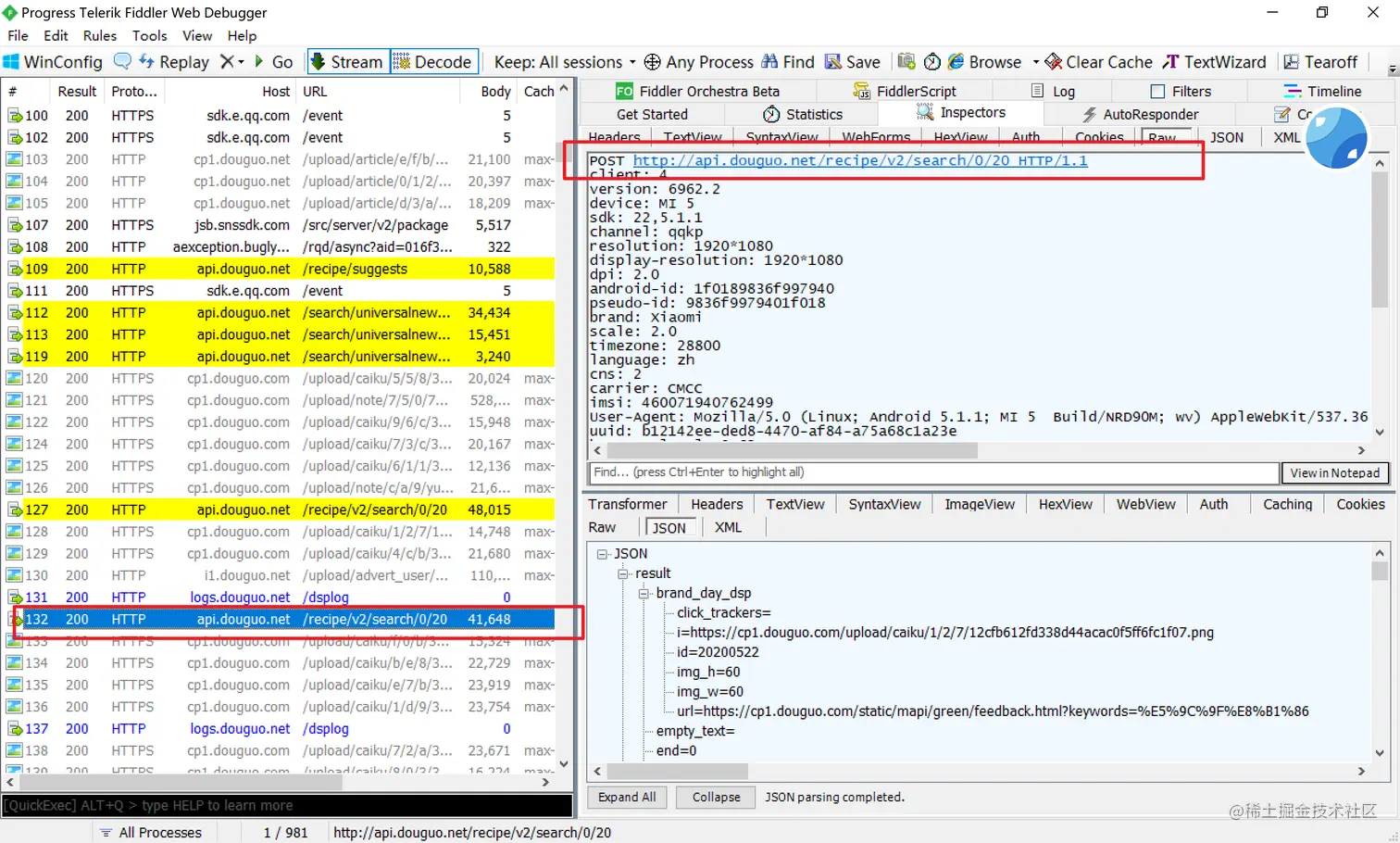Viewport: 1400px width, 843px height.
Task: Click the Expand All button
Action: click(x=627, y=797)
